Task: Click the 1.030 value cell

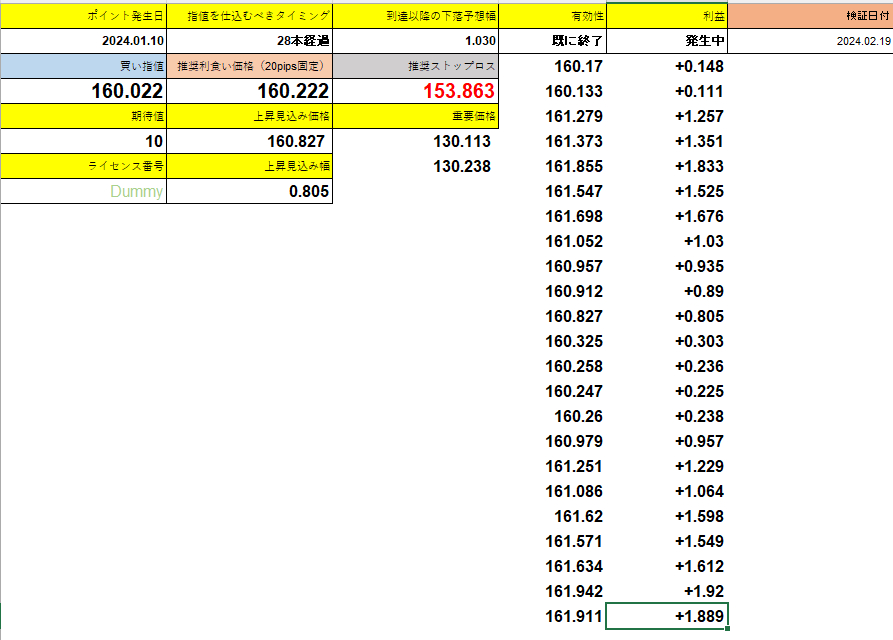Action: (416, 41)
